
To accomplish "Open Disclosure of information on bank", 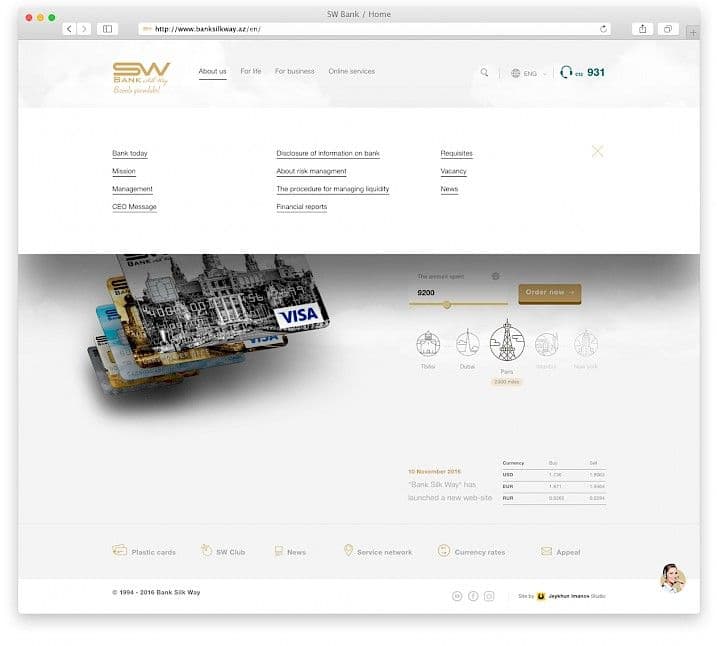I will tap(328, 153).
